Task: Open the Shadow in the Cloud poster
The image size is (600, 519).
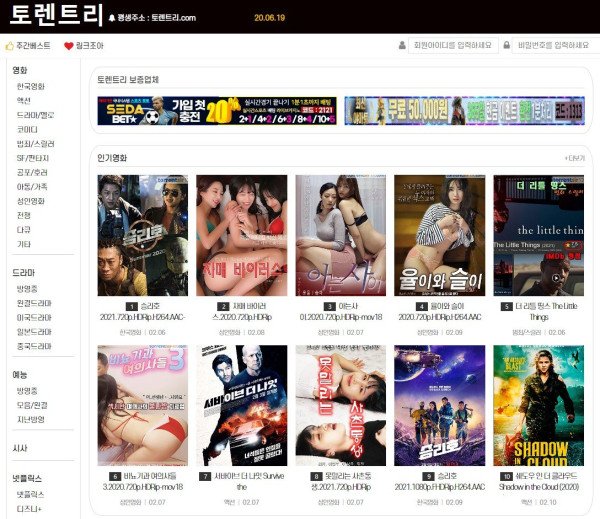Action: [538, 405]
